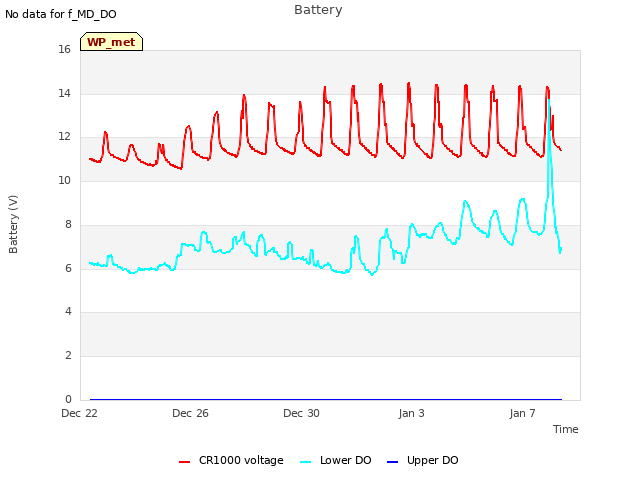This screenshot has height=480, width=640.
Task: Click the flat blue Upper DO line at zero
Action: [x=326, y=399]
